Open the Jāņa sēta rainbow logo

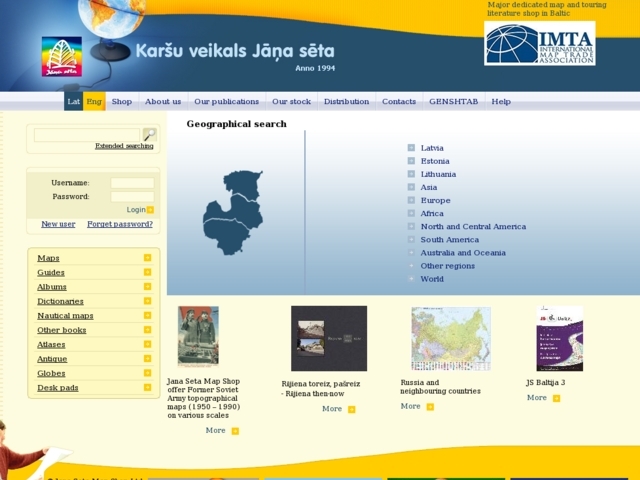(62, 56)
